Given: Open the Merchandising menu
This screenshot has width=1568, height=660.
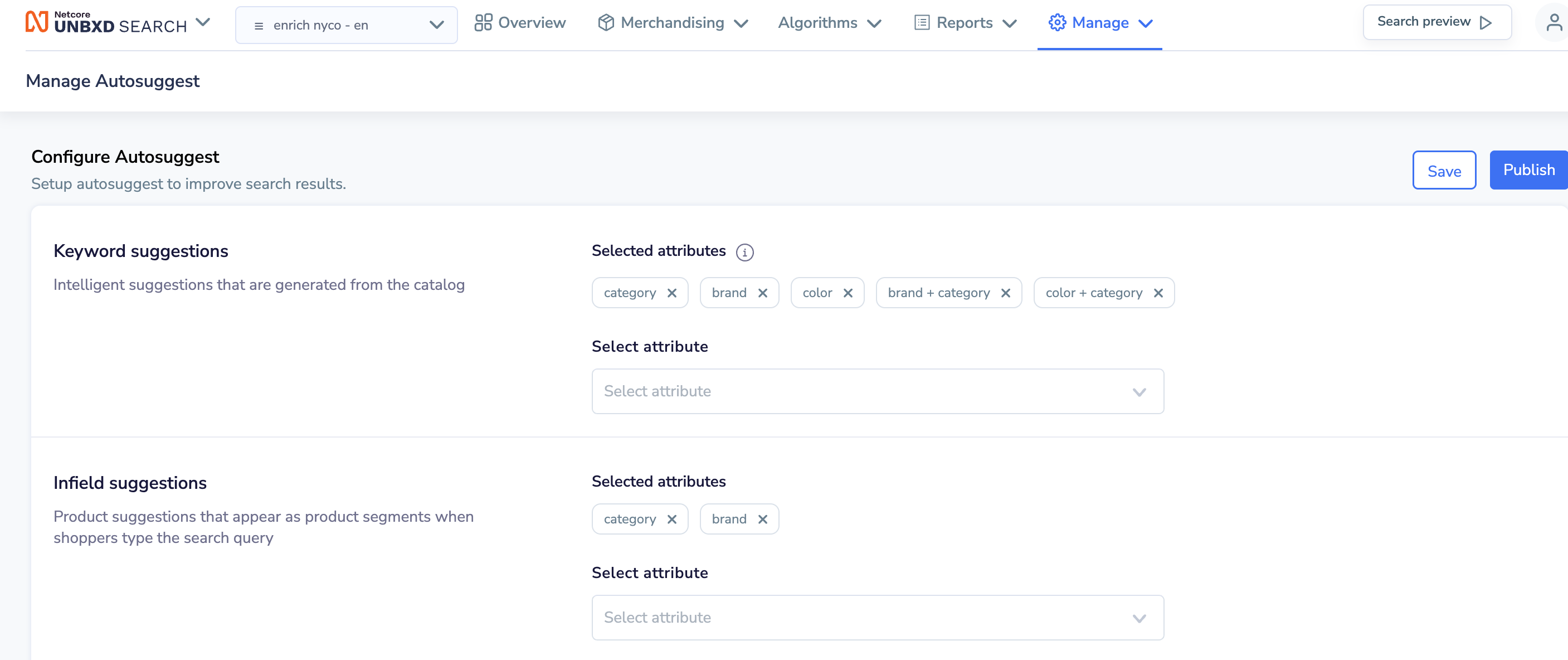Looking at the screenshot, I should pyautogui.click(x=673, y=23).
